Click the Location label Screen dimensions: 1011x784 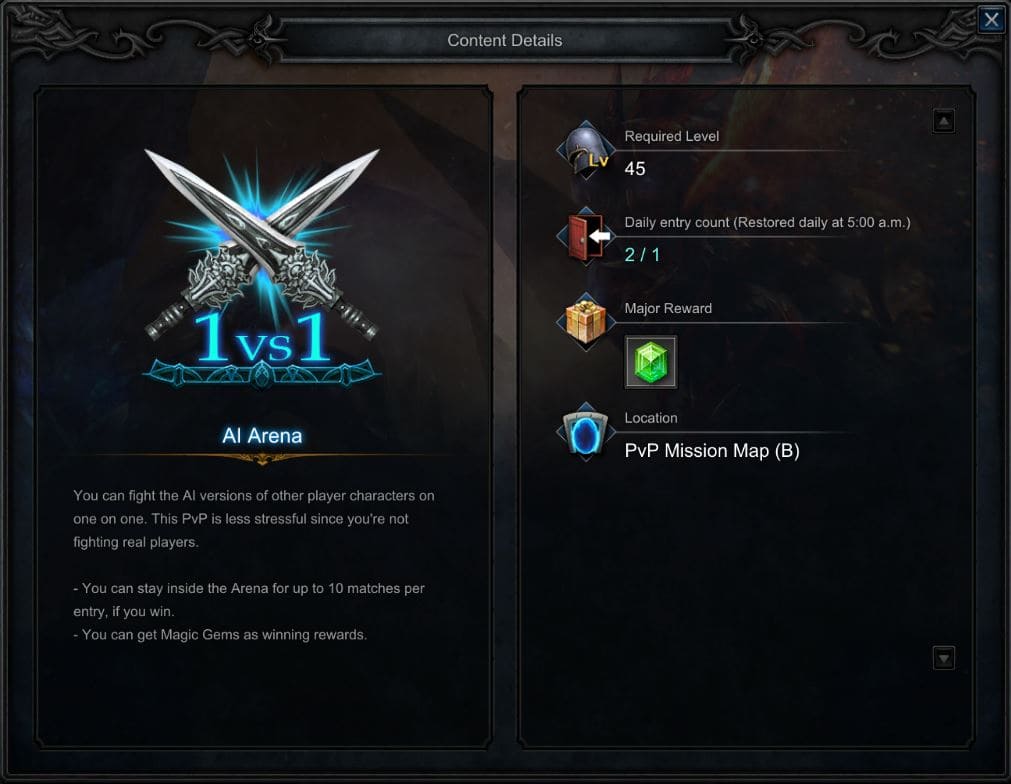[x=651, y=418]
